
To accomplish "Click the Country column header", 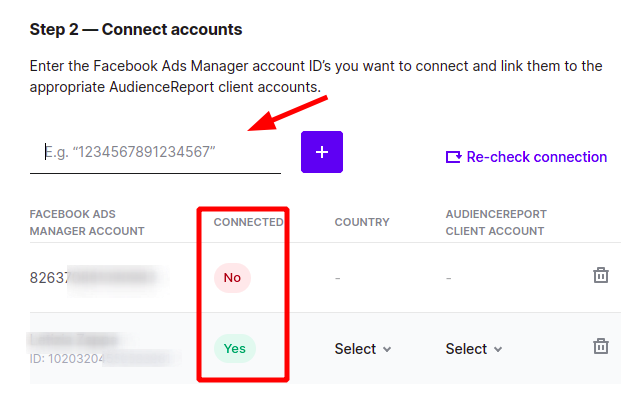I will [x=362, y=222].
